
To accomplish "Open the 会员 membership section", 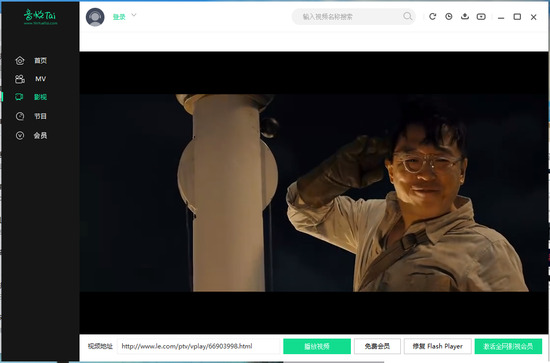I will (40, 135).
